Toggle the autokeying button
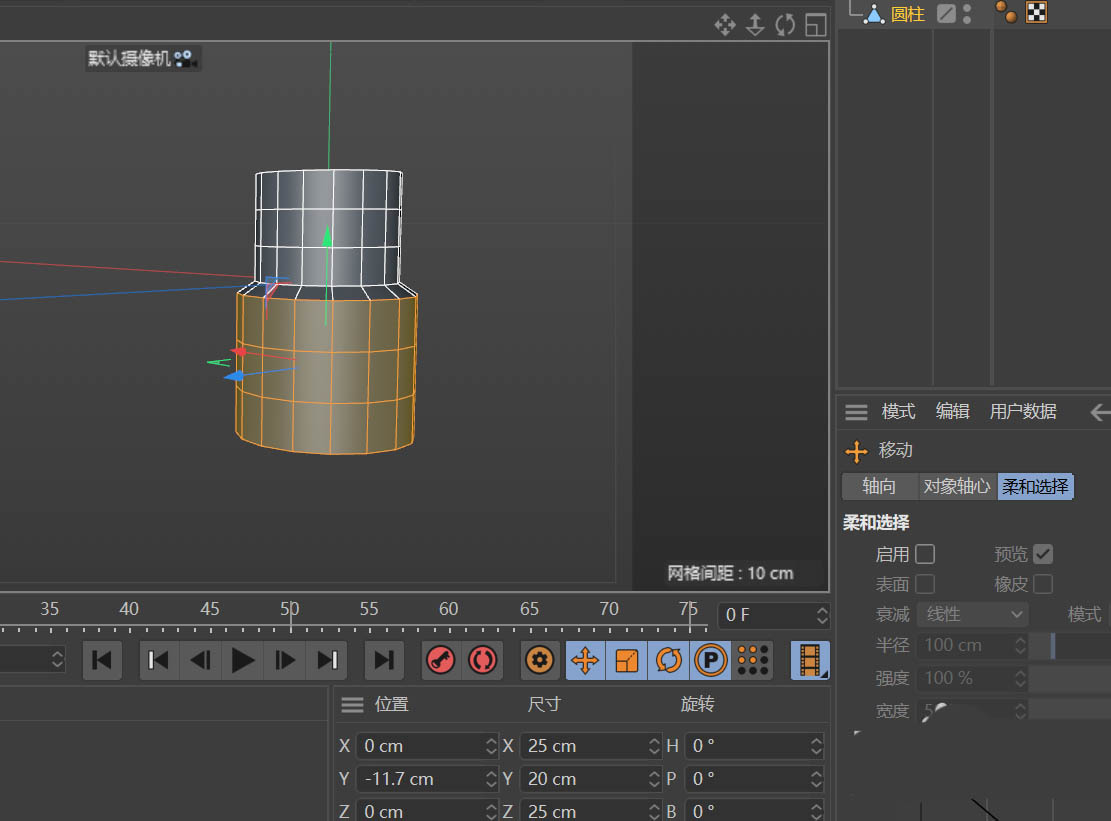 pyautogui.click(x=482, y=660)
